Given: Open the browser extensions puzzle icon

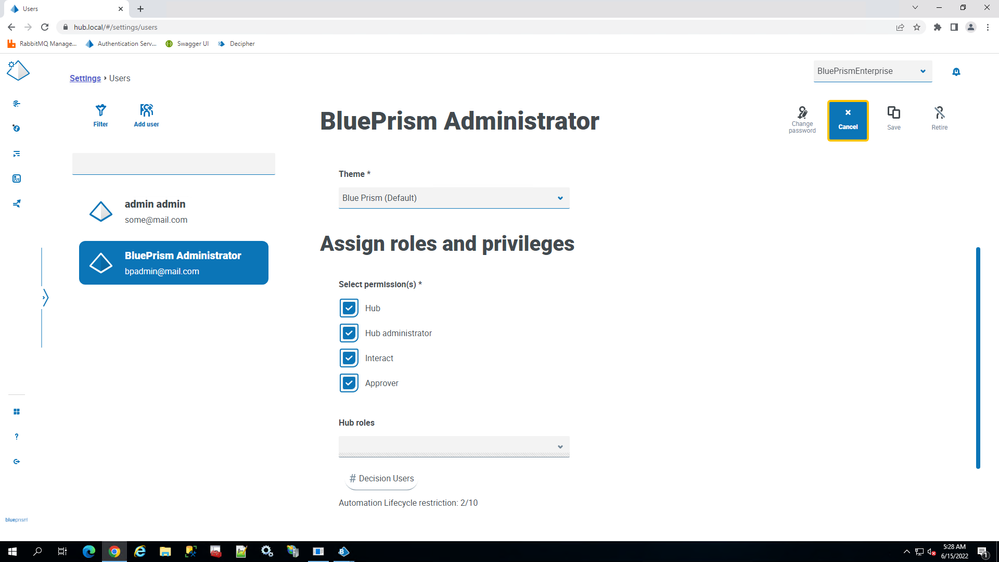Looking at the screenshot, I should [x=937, y=27].
